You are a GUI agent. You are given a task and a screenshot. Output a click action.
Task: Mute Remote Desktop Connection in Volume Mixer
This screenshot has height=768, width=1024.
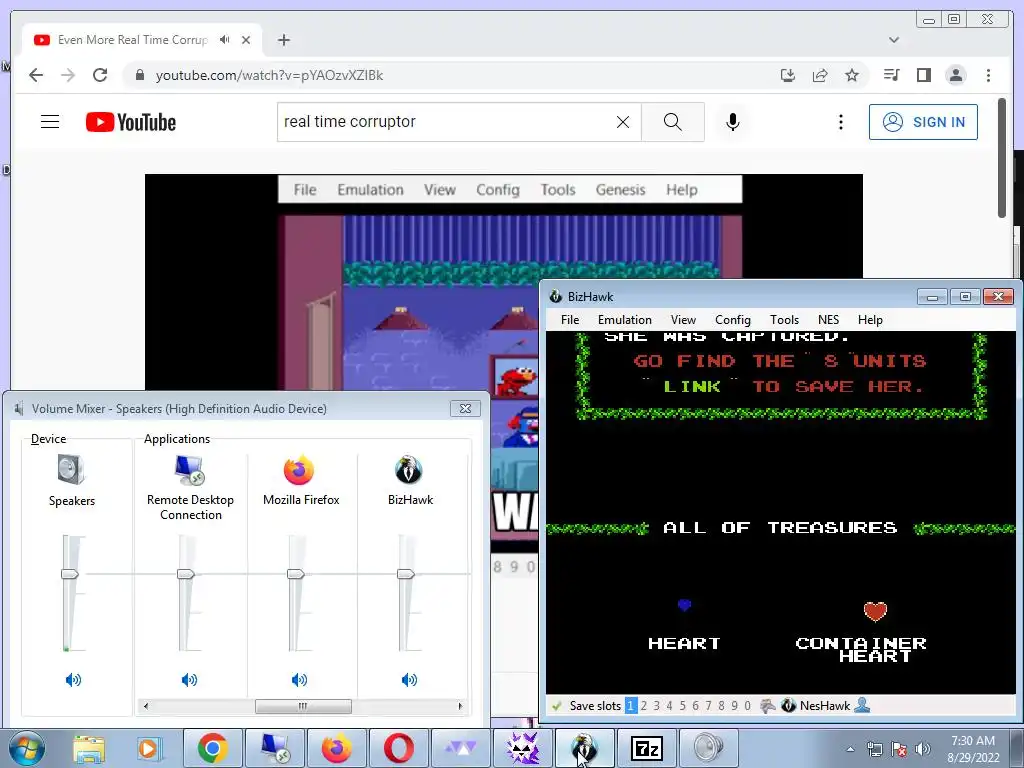189,680
